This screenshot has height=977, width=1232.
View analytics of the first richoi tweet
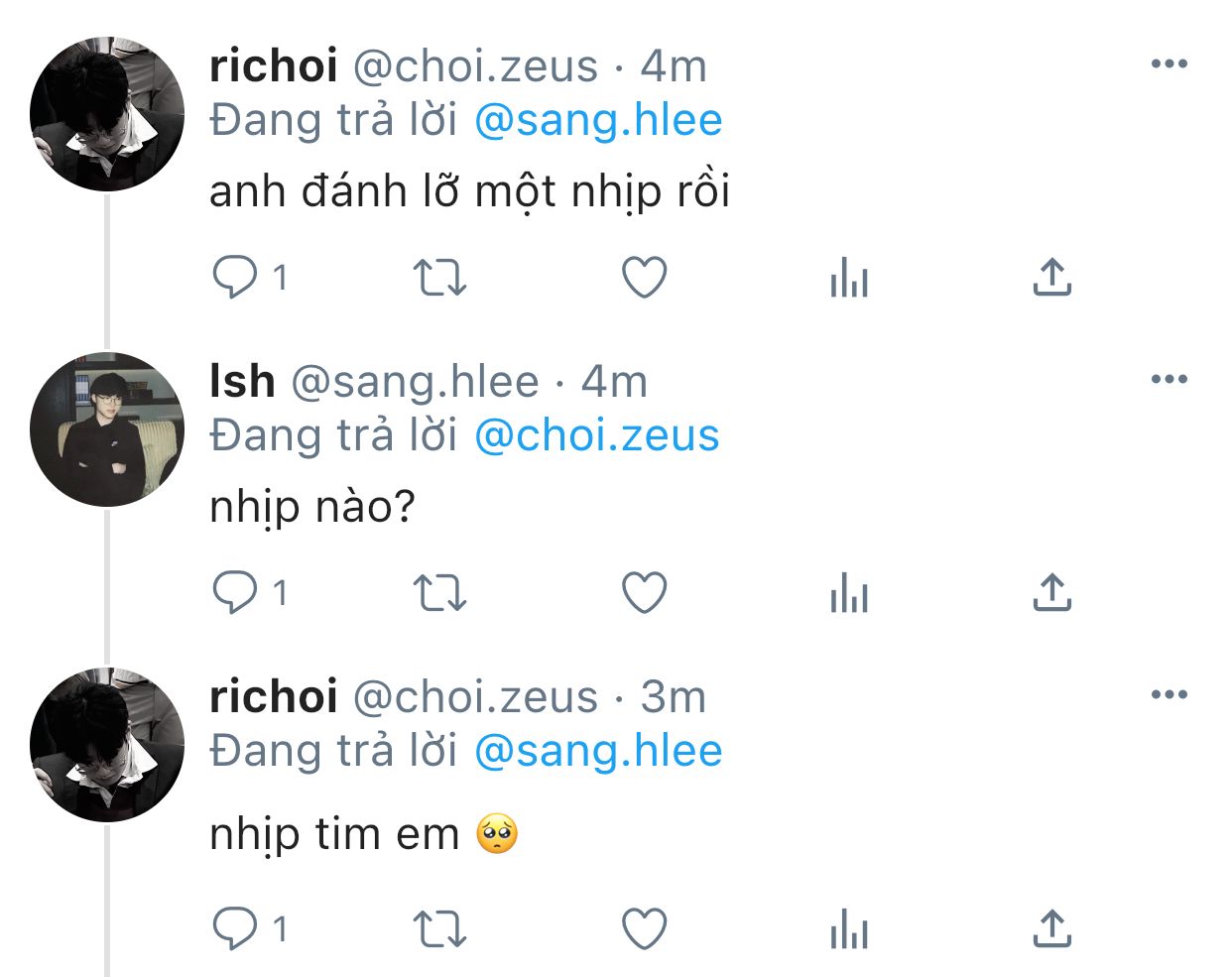click(849, 278)
